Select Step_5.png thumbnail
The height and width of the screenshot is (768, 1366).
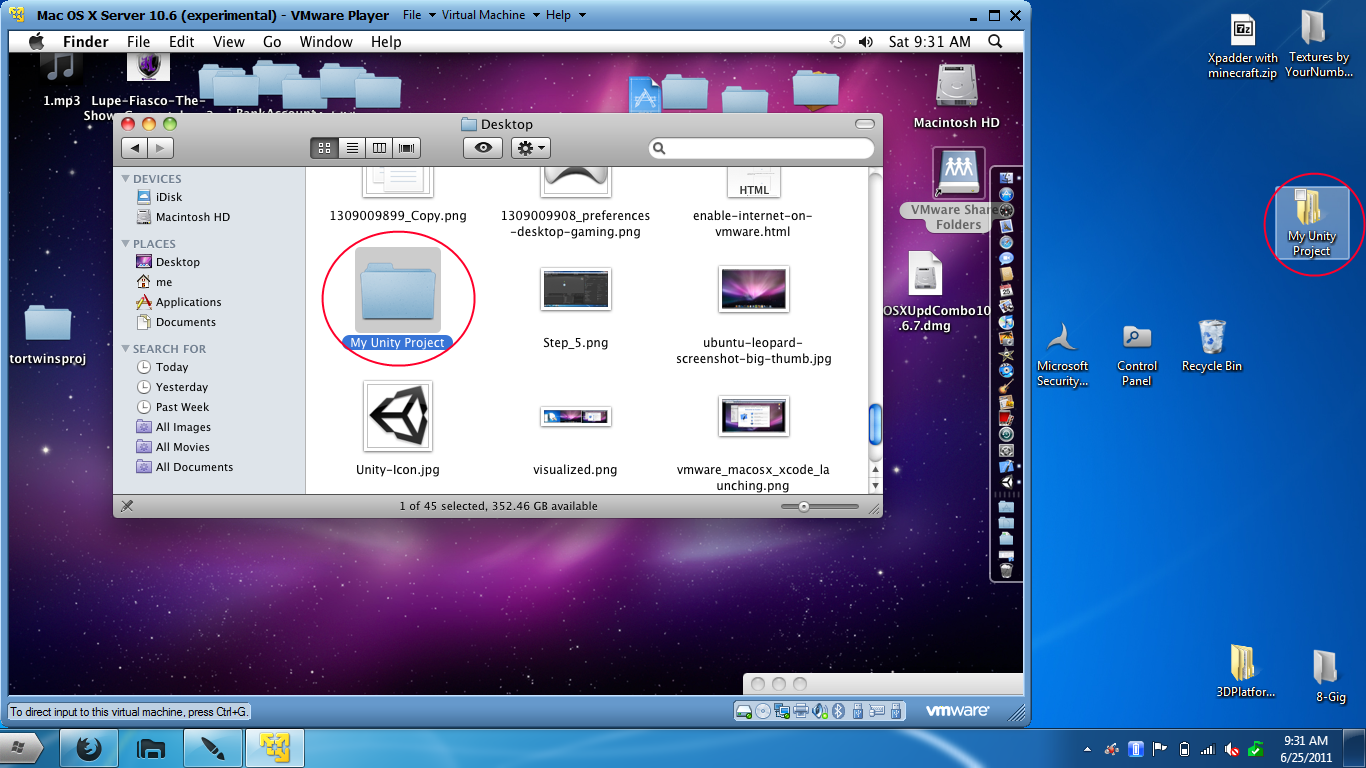(576, 289)
